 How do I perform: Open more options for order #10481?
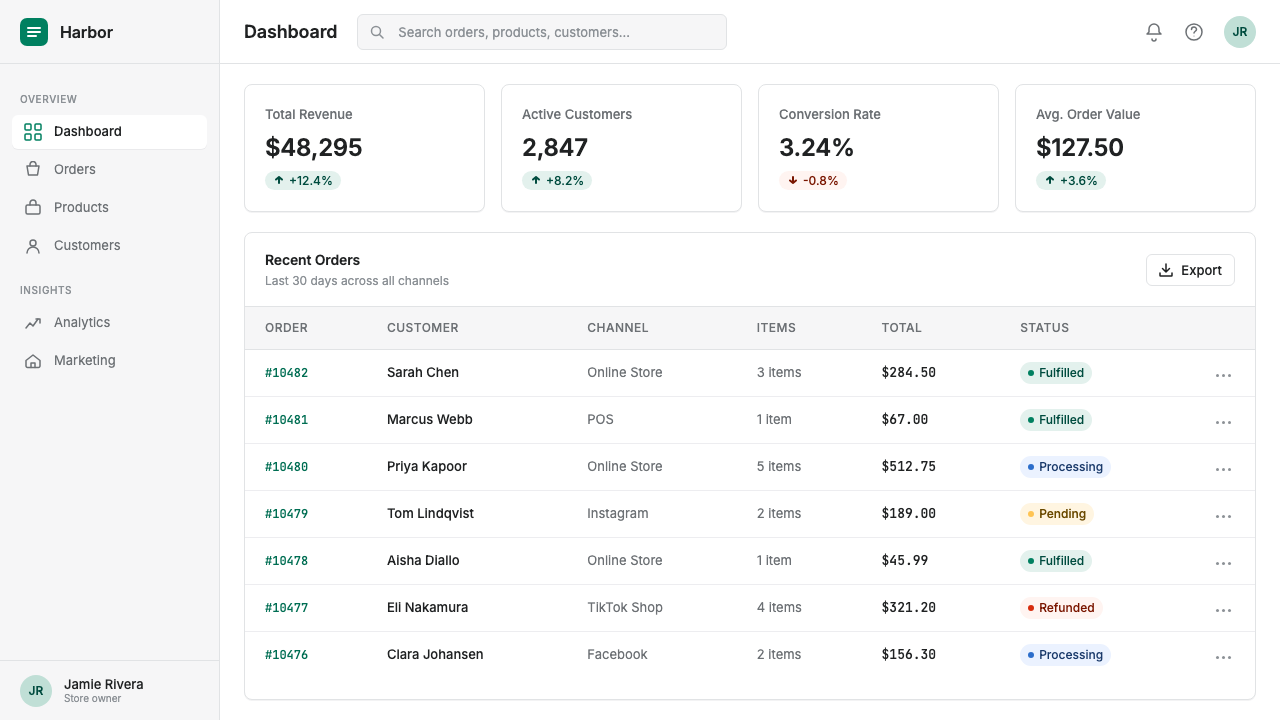click(1223, 422)
